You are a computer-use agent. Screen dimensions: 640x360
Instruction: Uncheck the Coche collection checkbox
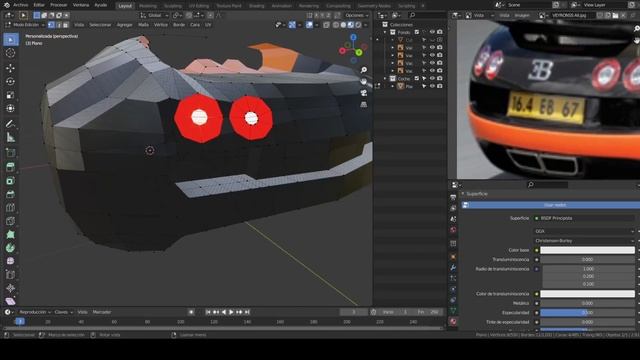(417, 78)
